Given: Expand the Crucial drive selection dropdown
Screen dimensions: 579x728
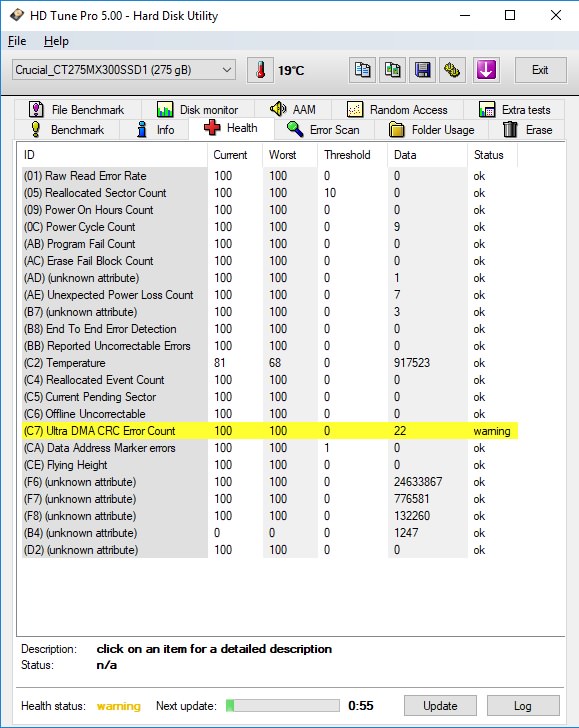Looking at the screenshot, I should 124,70.
